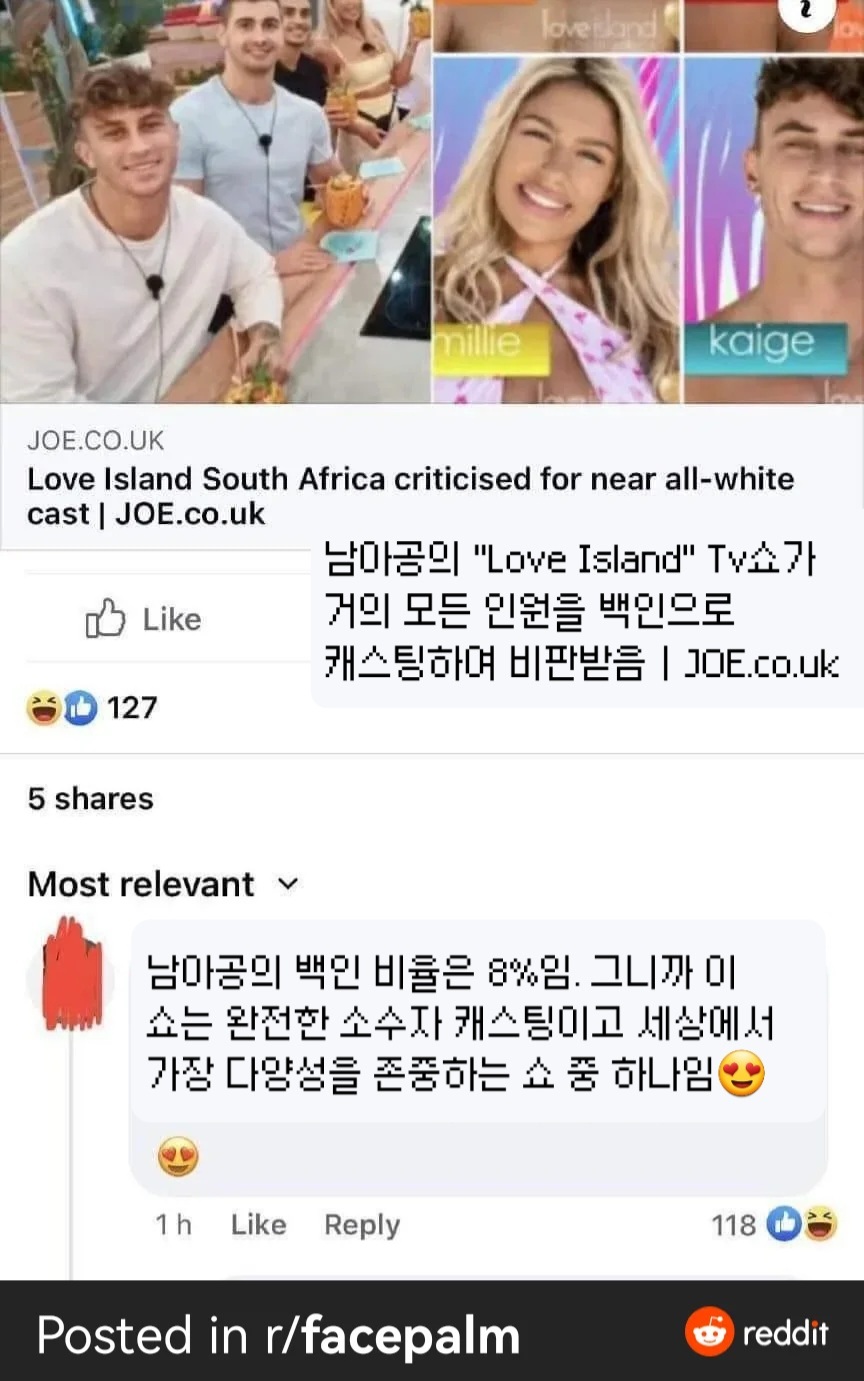View the 5 shares list
The width and height of the screenshot is (864, 1381).
click(x=91, y=799)
